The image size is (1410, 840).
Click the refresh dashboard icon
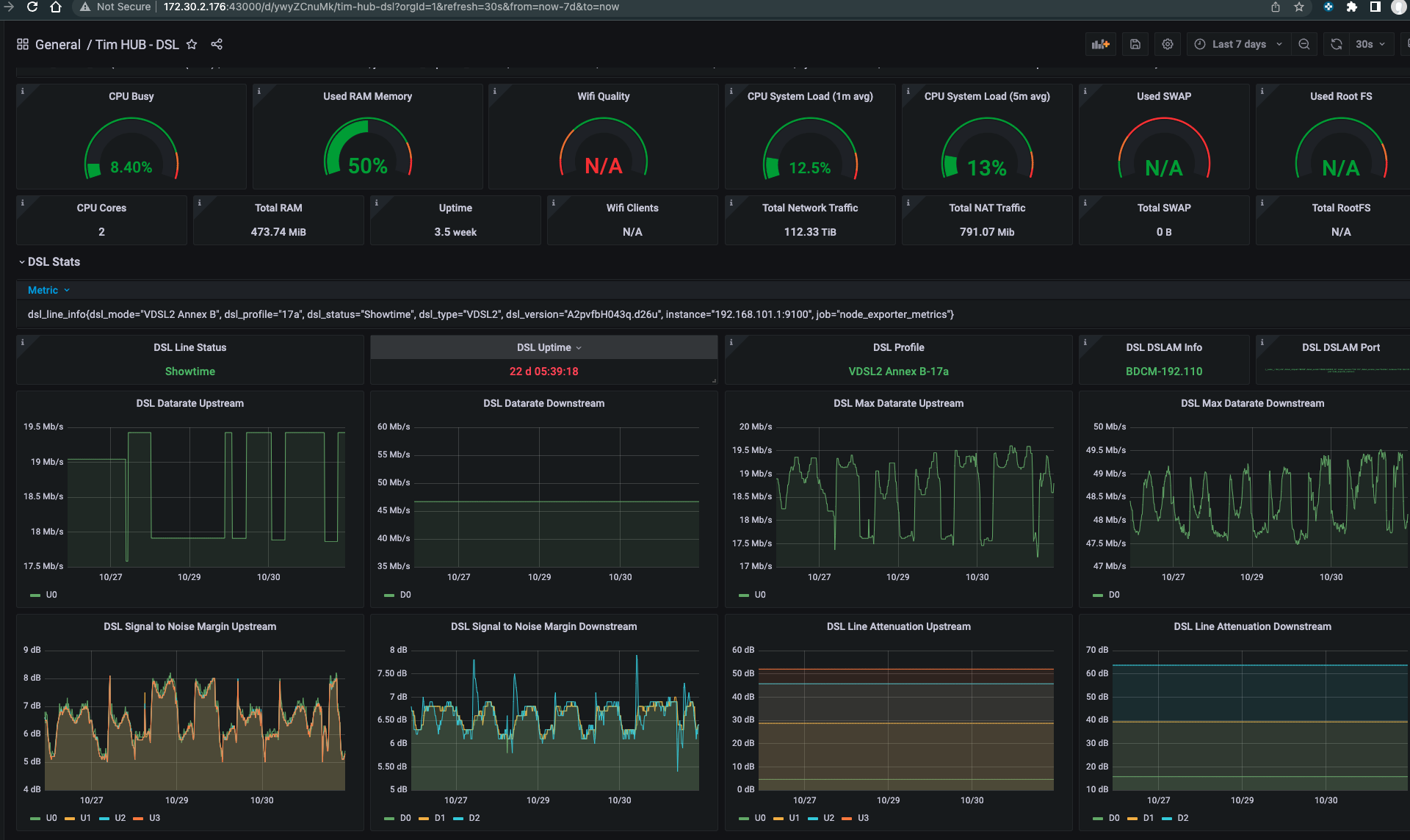click(x=1337, y=45)
